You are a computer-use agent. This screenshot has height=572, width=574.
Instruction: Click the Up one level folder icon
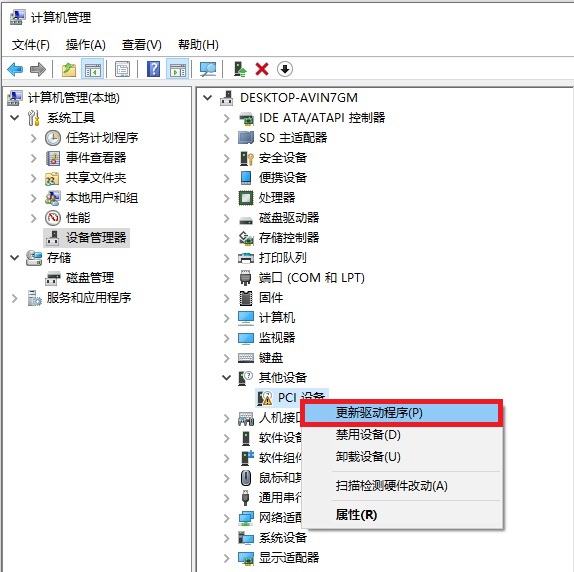click(x=68, y=69)
